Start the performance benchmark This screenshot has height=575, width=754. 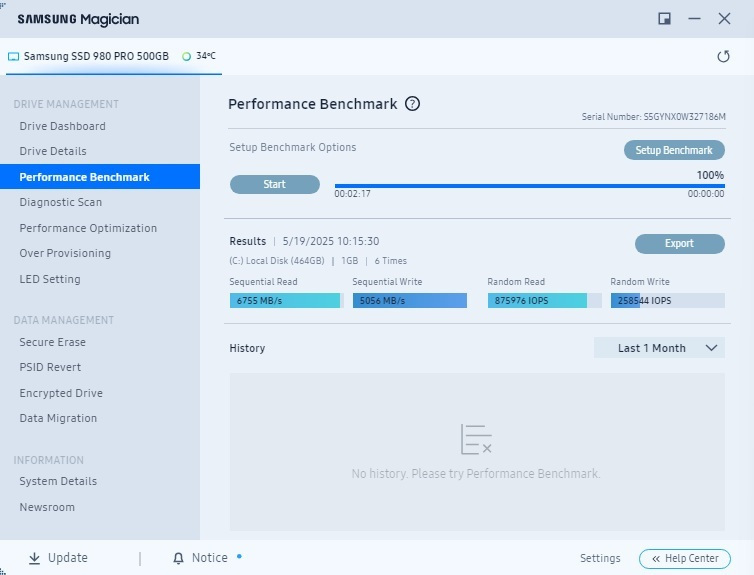275,184
